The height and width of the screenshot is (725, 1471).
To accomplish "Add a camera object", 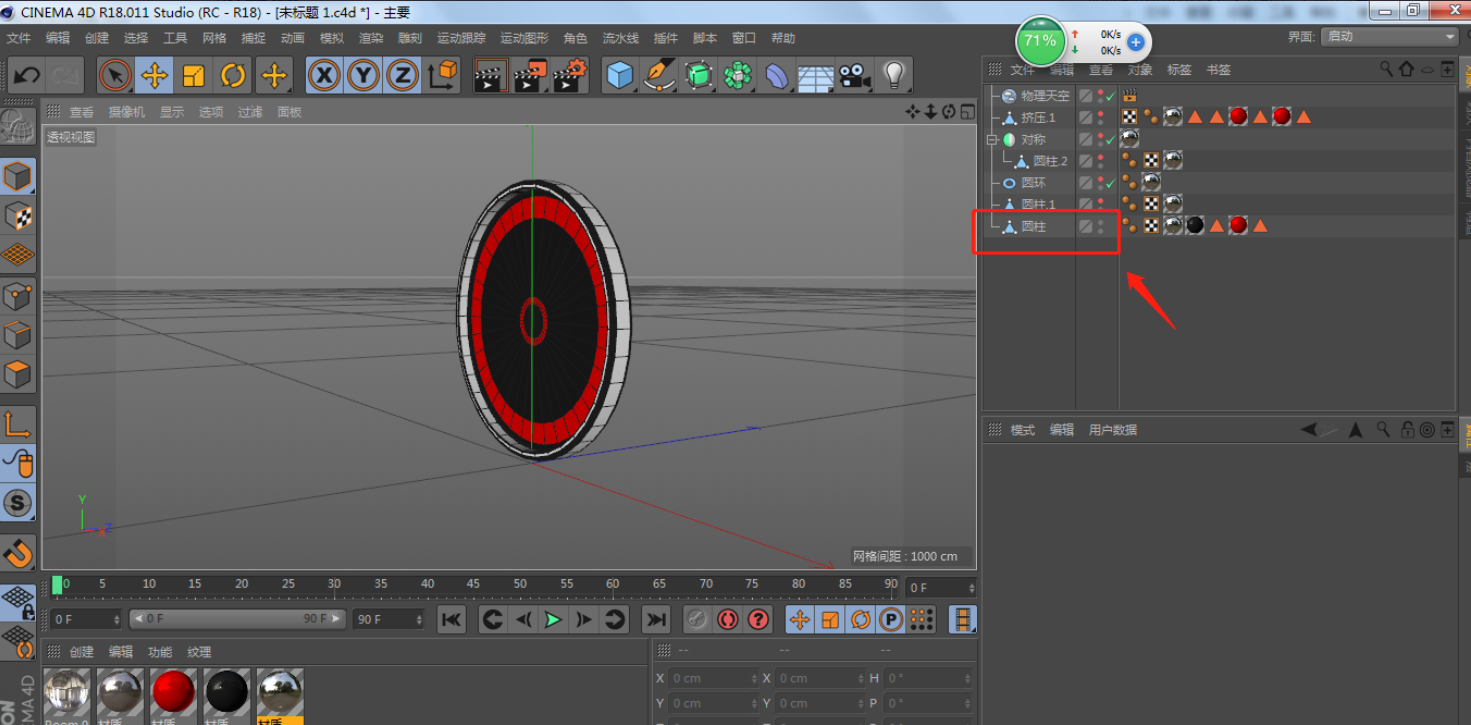I will [854, 75].
